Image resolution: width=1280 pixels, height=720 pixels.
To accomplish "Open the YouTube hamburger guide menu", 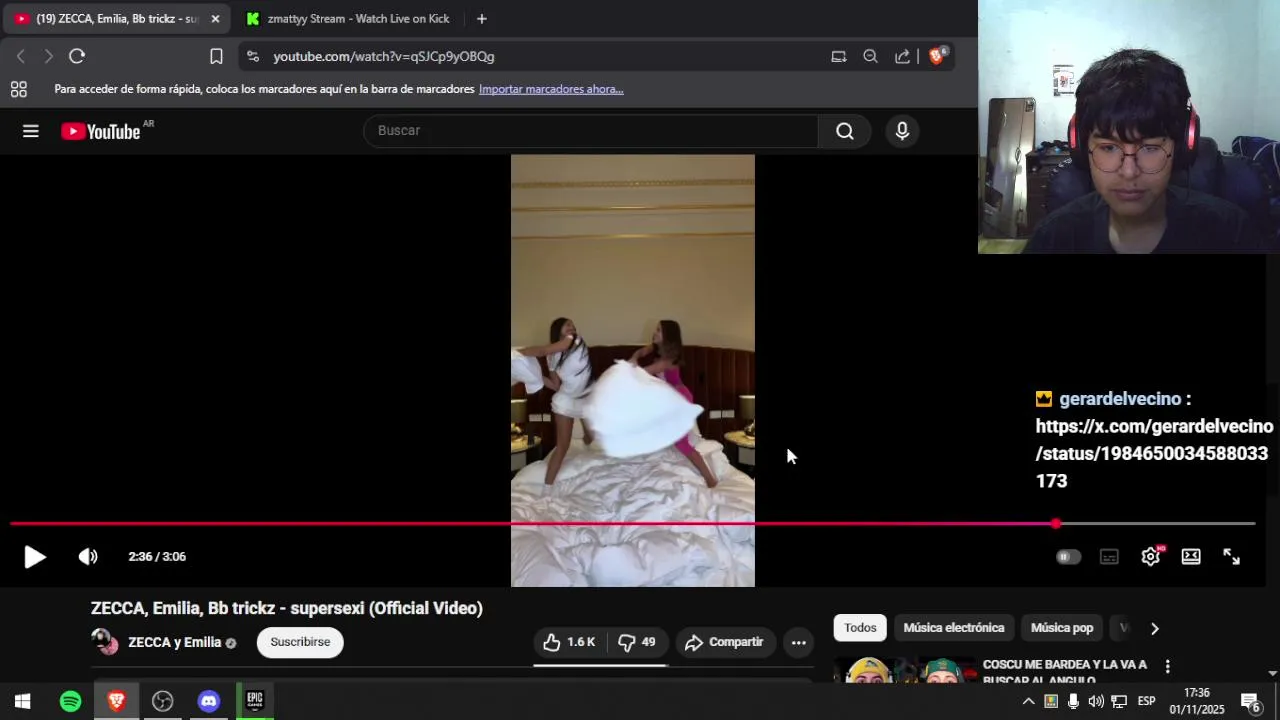I will click(31, 131).
